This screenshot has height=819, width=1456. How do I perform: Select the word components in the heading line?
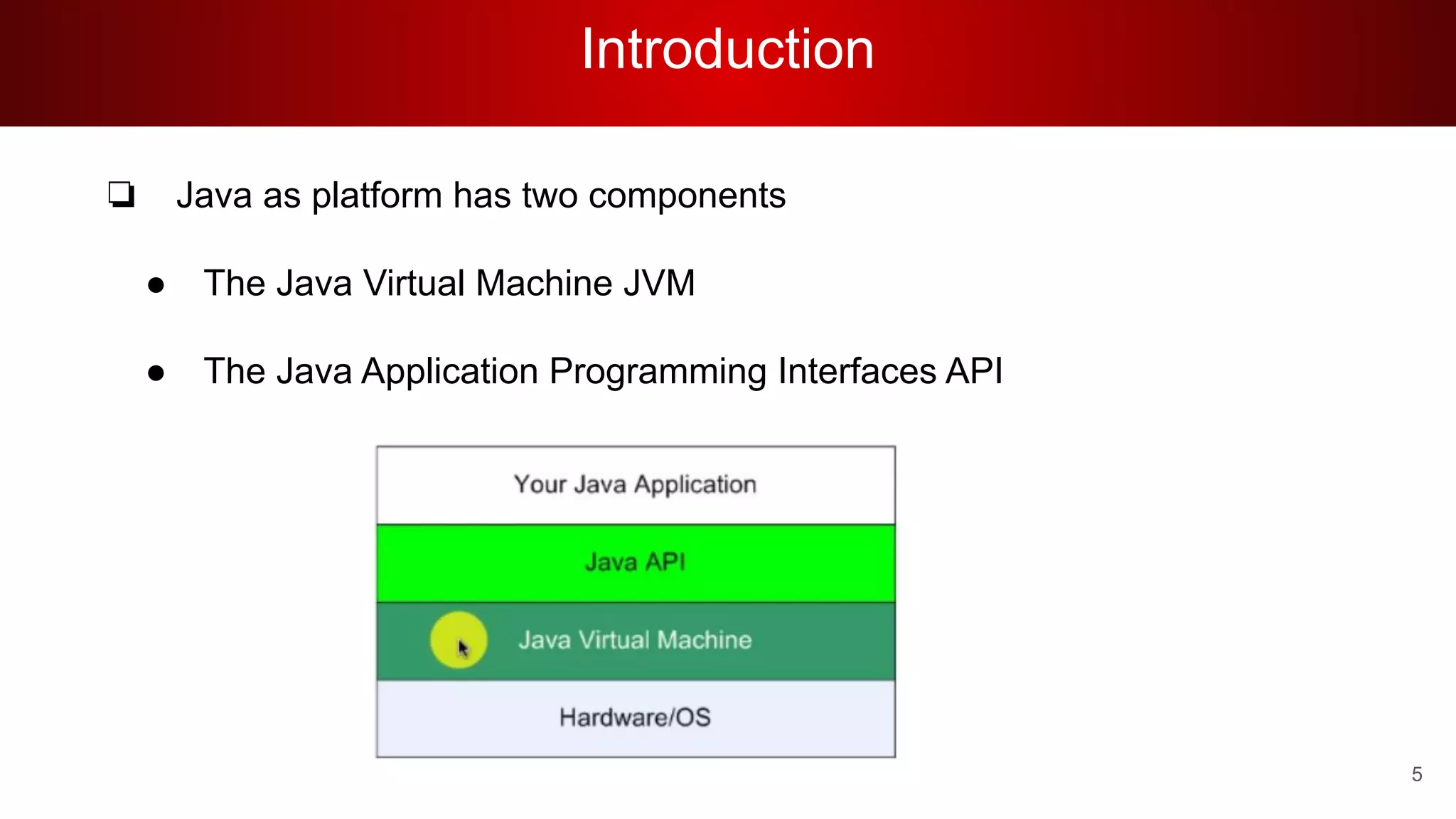(687, 196)
